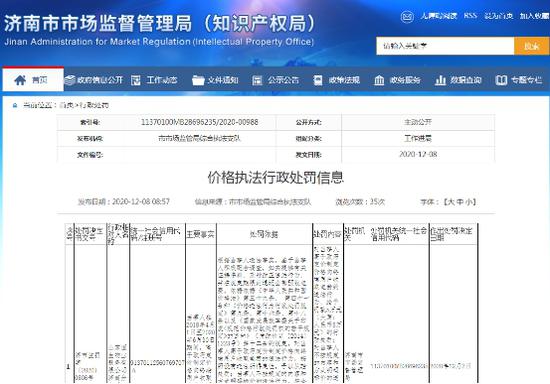Viewport: 550px width, 384px height.
Task: Click 首页 link in breadcrumb
Action: click(x=66, y=105)
